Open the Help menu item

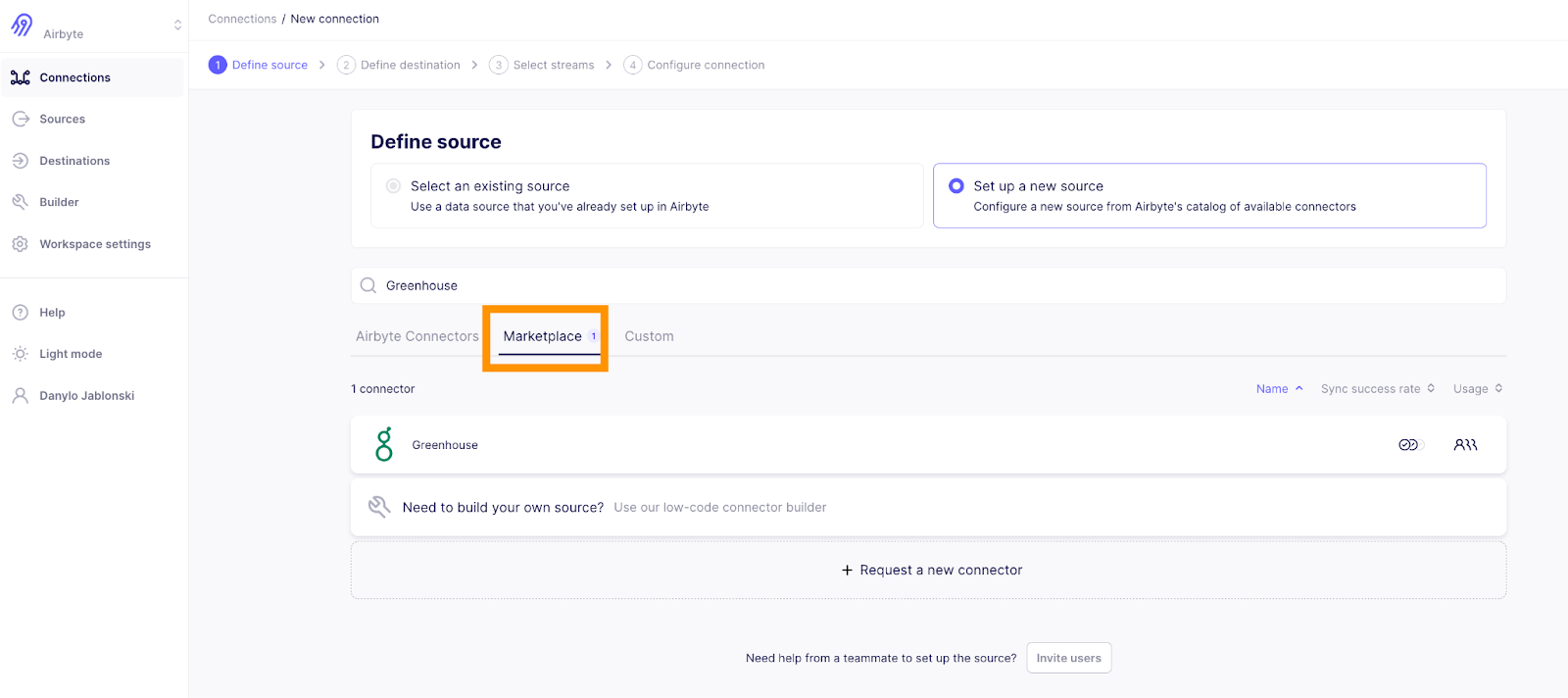click(52, 313)
